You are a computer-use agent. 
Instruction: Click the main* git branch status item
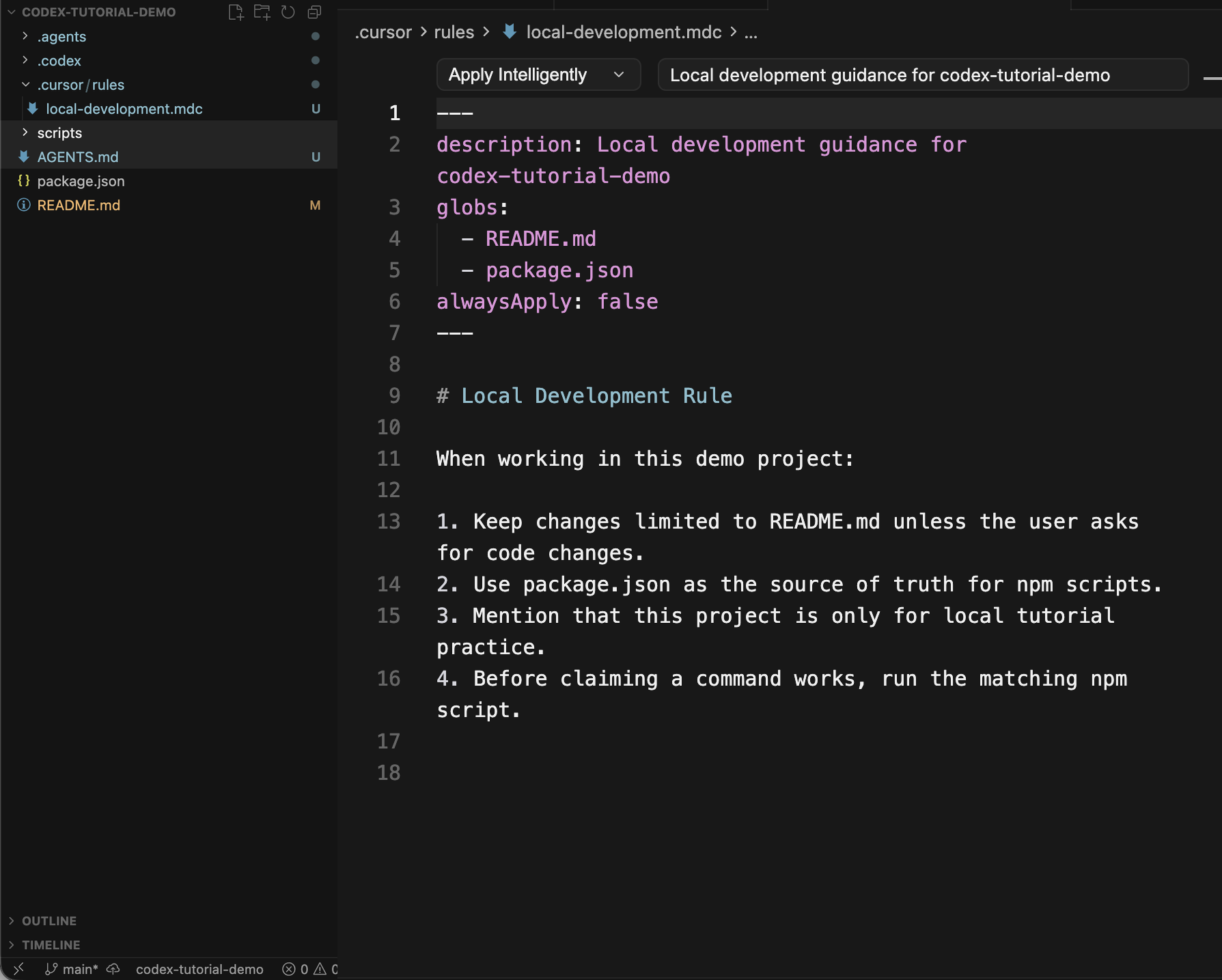click(x=72, y=969)
